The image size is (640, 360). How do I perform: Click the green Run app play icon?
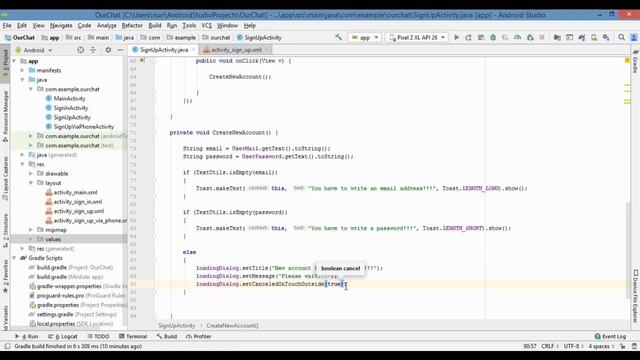coord(456,37)
